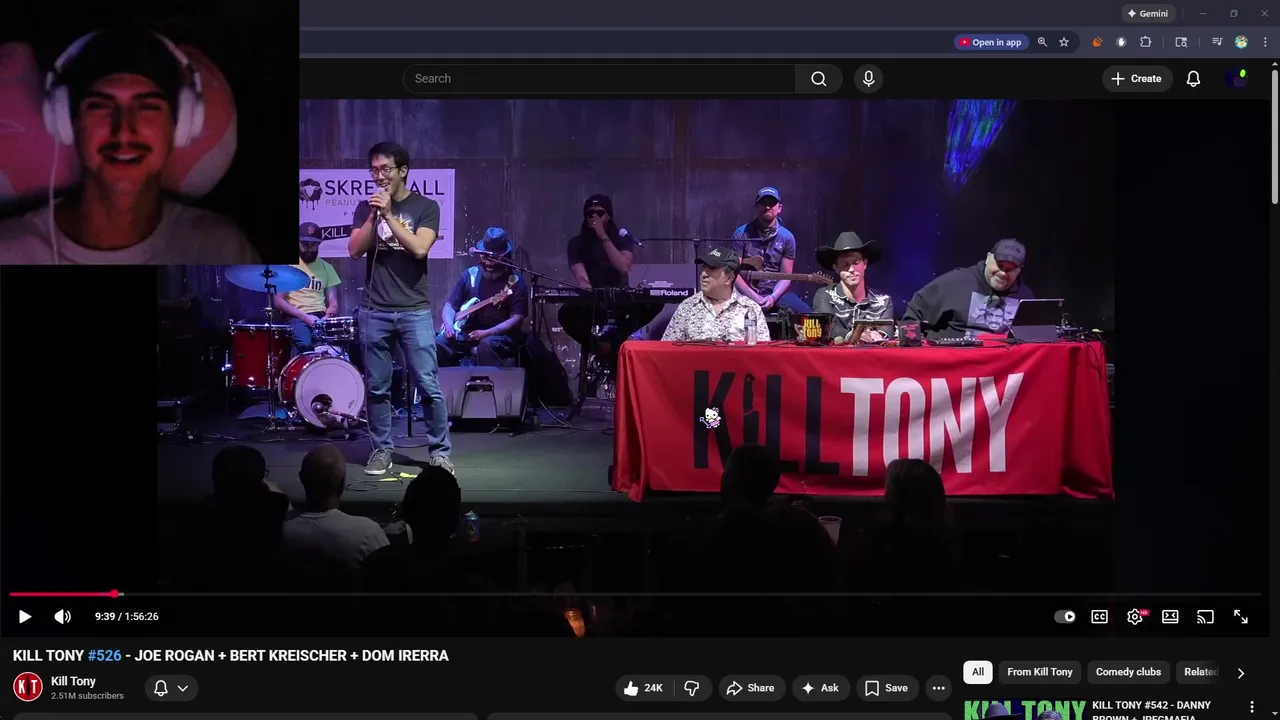Click the 9:39 / 1:56:26 time display
The height and width of the screenshot is (720, 1280).
pyautogui.click(x=127, y=617)
